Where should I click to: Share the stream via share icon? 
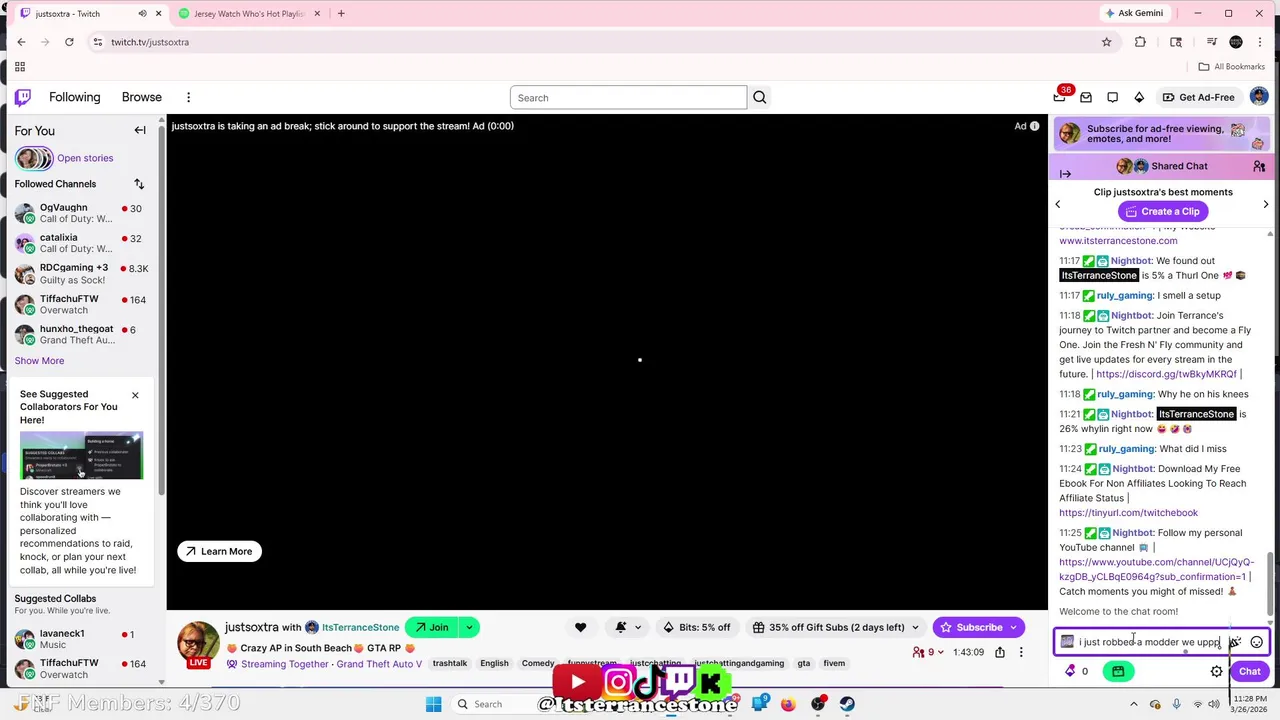tap(1000, 652)
